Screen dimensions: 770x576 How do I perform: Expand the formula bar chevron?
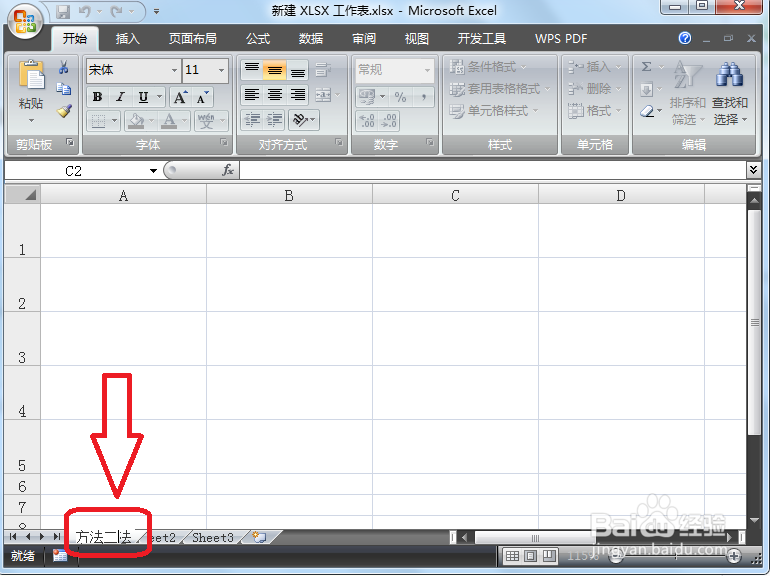[753, 170]
